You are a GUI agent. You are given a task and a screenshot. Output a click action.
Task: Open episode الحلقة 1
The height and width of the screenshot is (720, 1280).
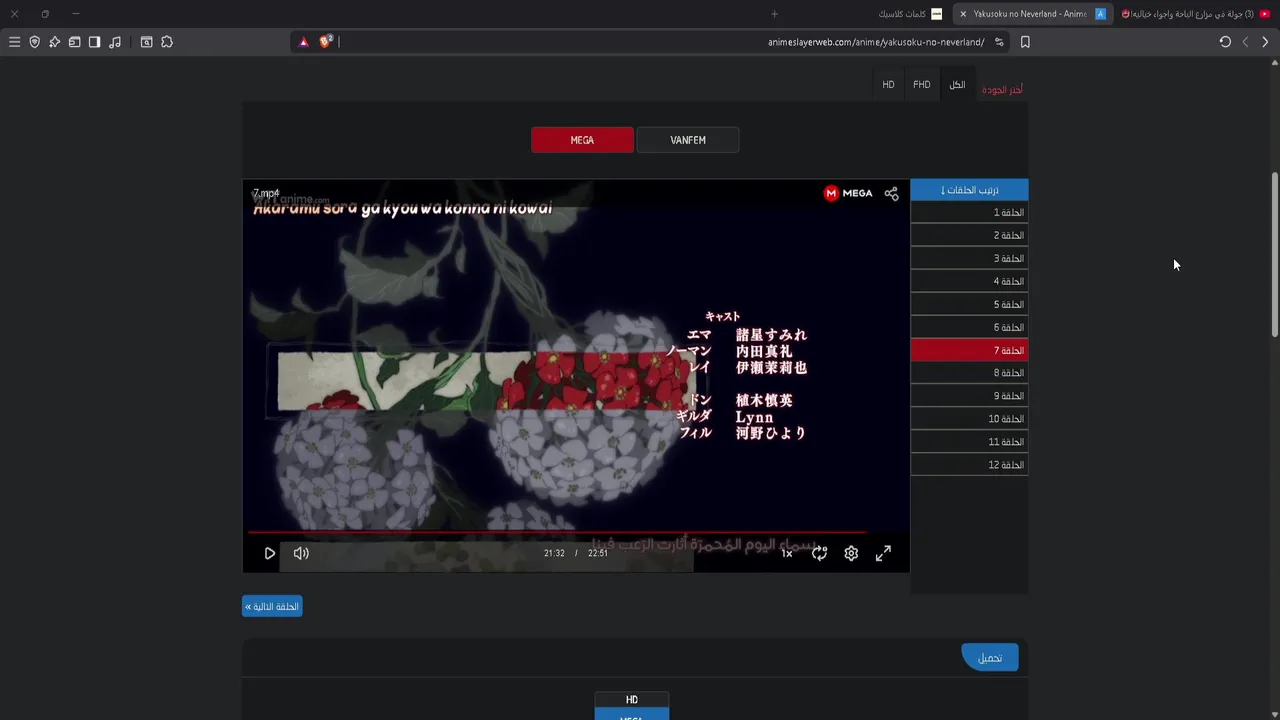pyautogui.click(x=969, y=213)
